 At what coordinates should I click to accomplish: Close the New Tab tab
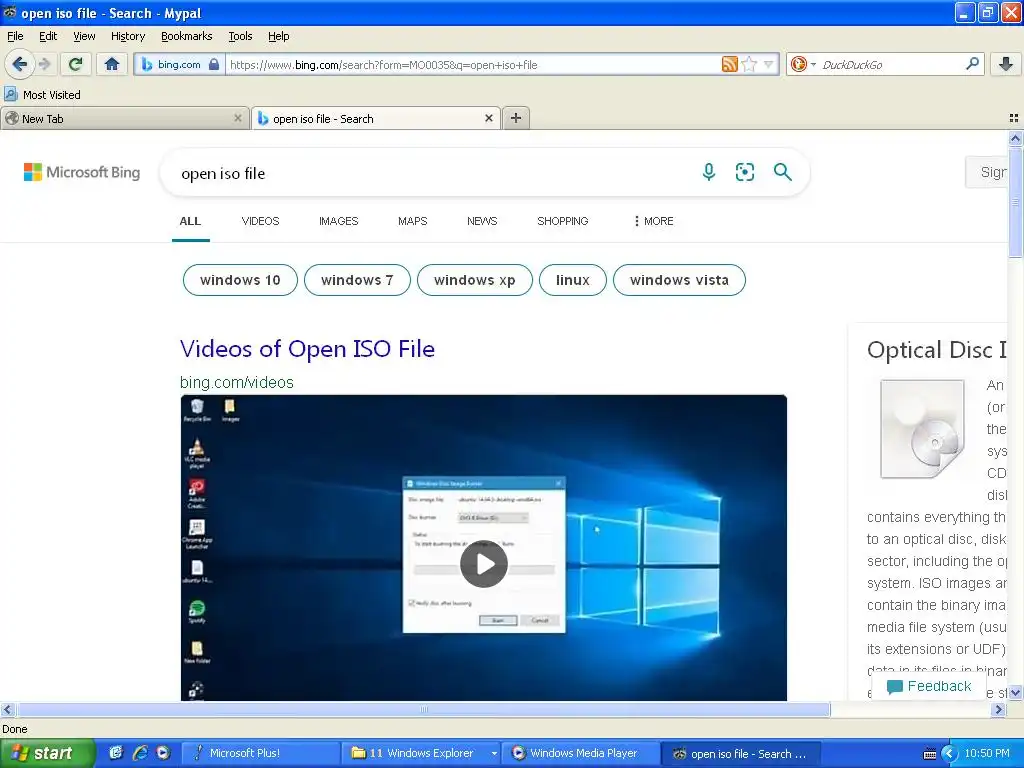[x=238, y=118]
